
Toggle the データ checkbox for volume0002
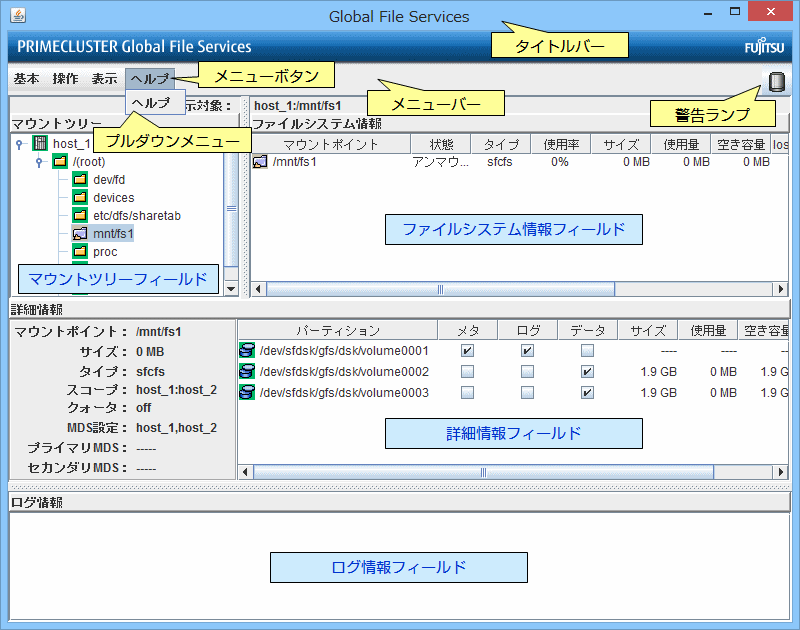click(x=587, y=371)
